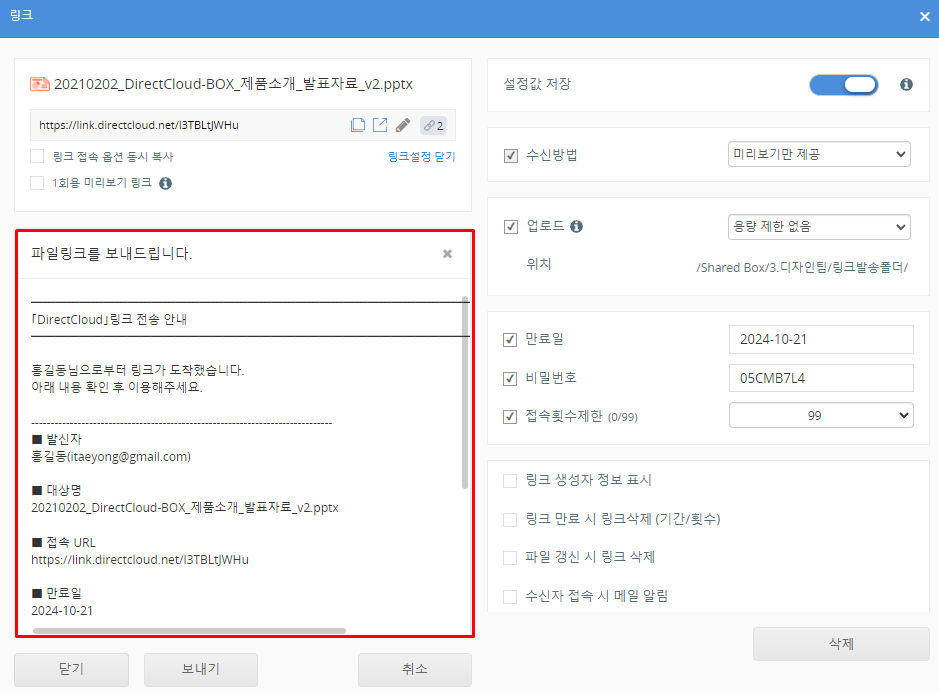Toggle the 설정값 저장 switch

843,85
